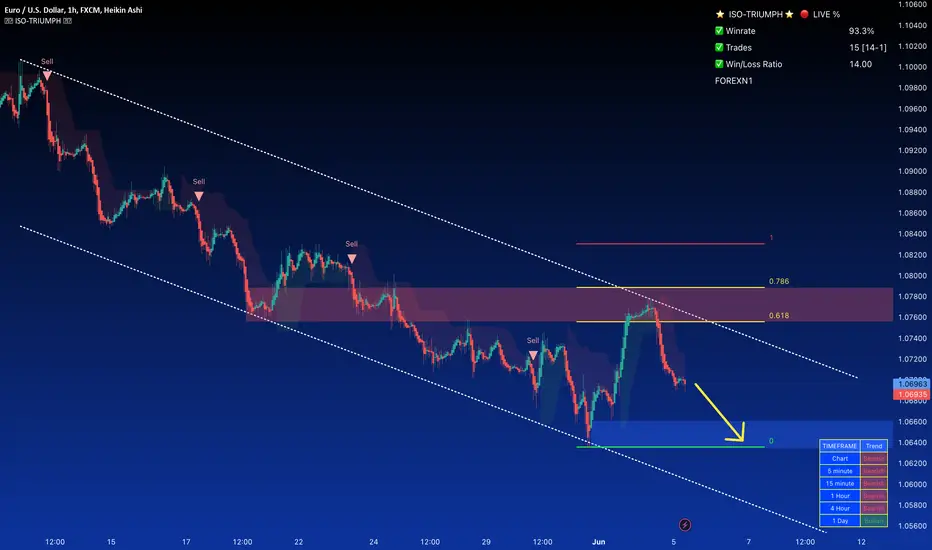Click the date 15 label on the time axis
Viewport: 932px width, 550px height.
(111, 542)
